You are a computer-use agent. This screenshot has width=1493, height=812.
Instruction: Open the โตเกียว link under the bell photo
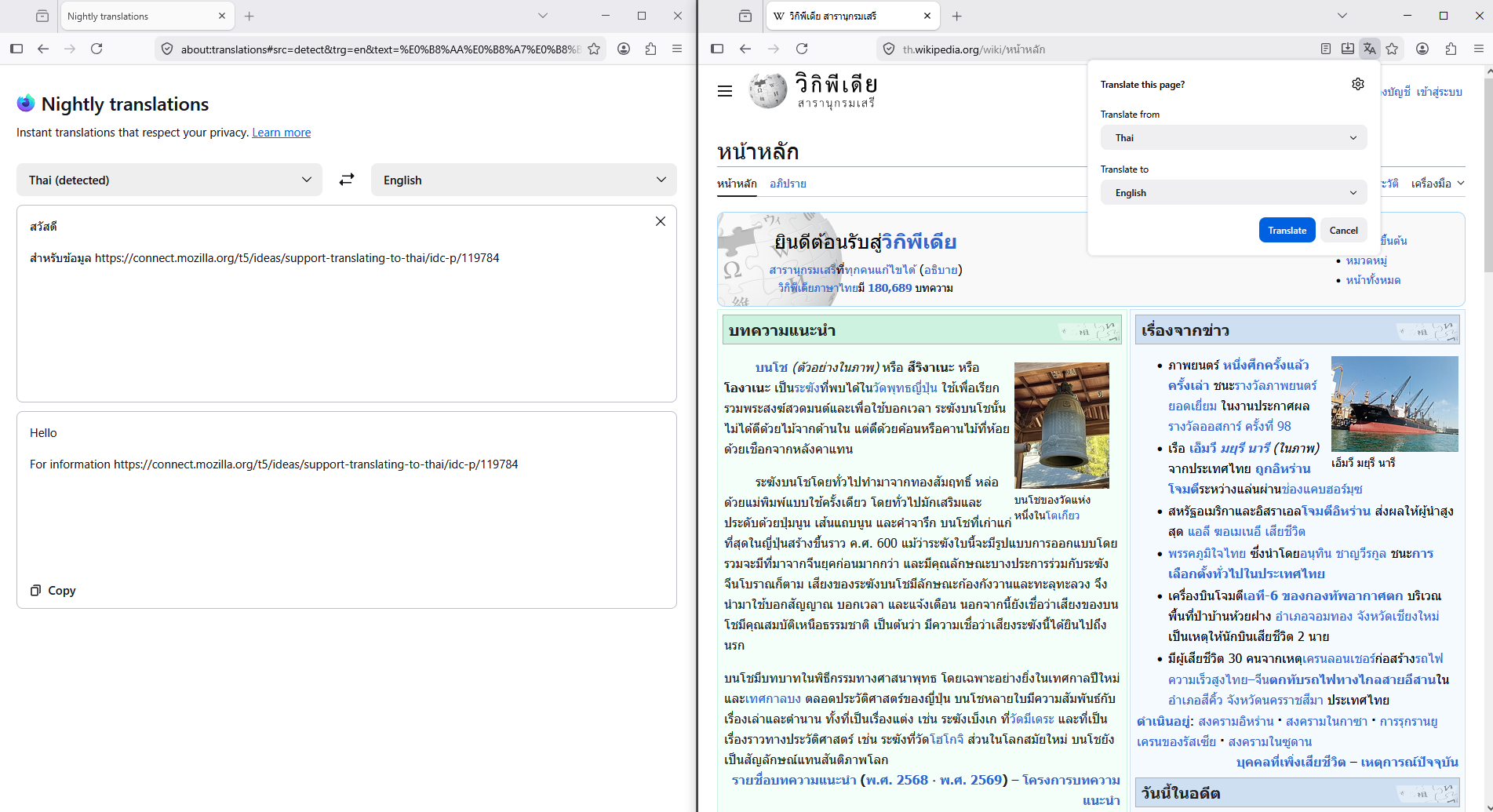(1062, 515)
